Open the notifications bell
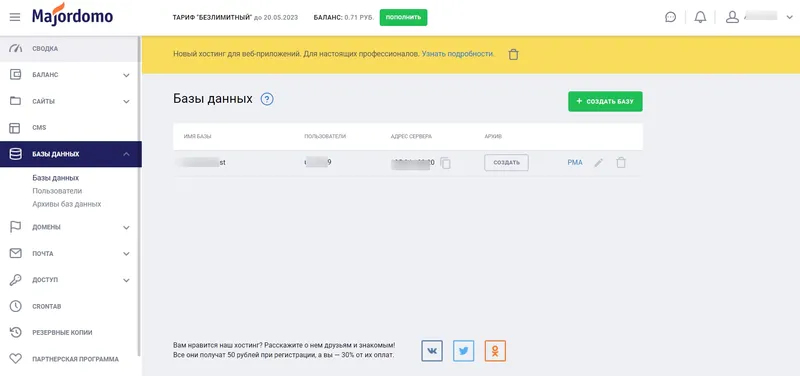 [701, 17]
